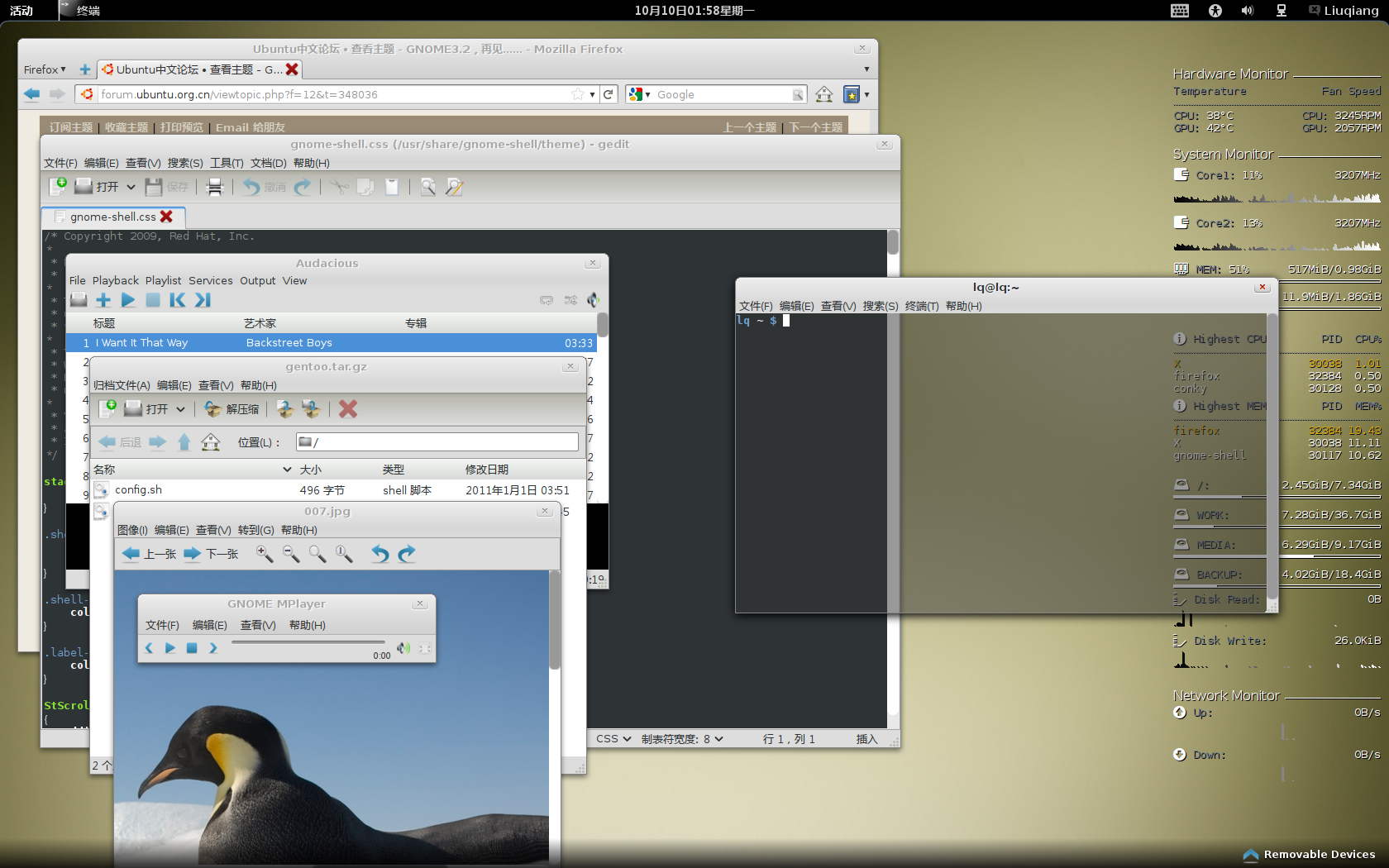The image size is (1389, 868).
Task: Go up one level in archive manager
Action: tap(184, 442)
